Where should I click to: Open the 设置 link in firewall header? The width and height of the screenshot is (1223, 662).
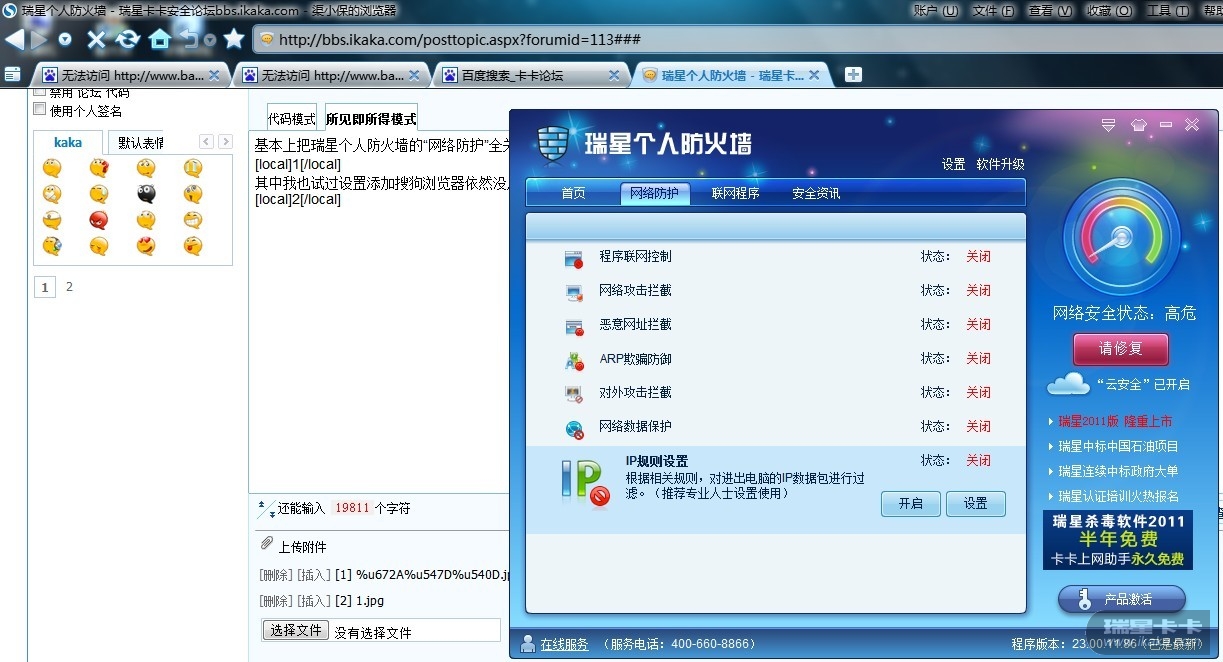[953, 164]
